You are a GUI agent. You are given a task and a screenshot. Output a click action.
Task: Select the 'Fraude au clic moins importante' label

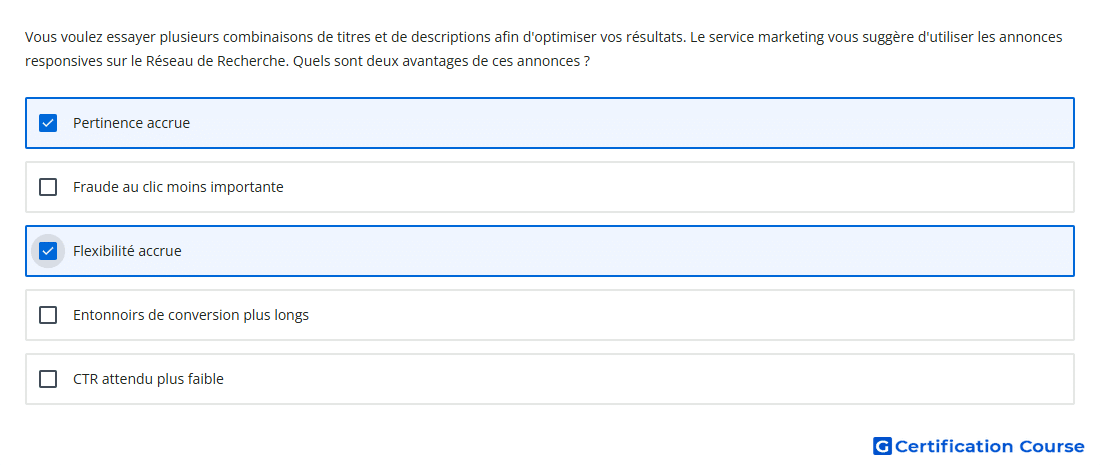[178, 187]
